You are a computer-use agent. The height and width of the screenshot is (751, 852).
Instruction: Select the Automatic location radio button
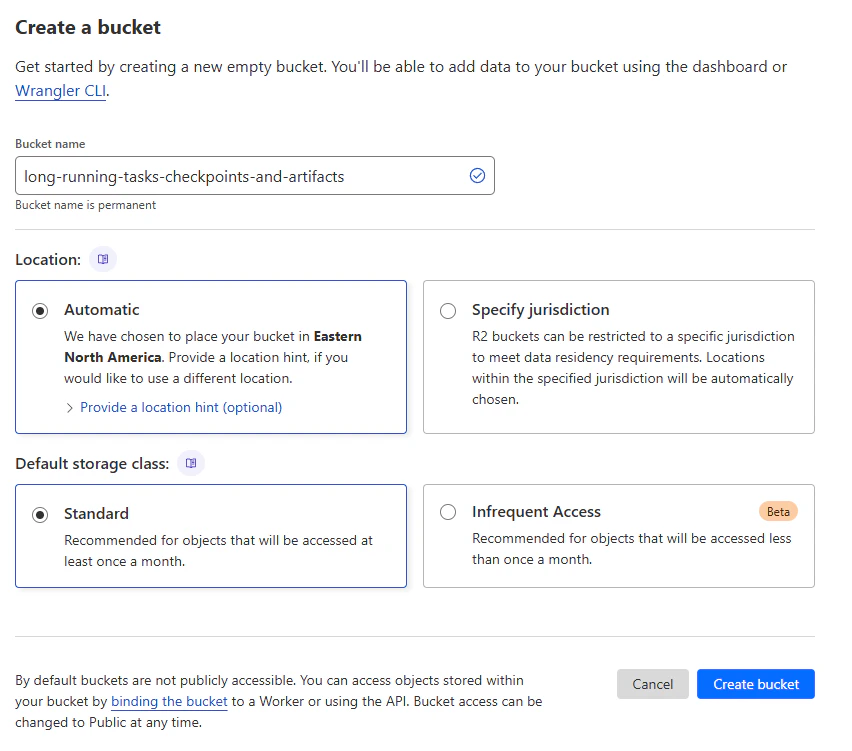(40, 311)
